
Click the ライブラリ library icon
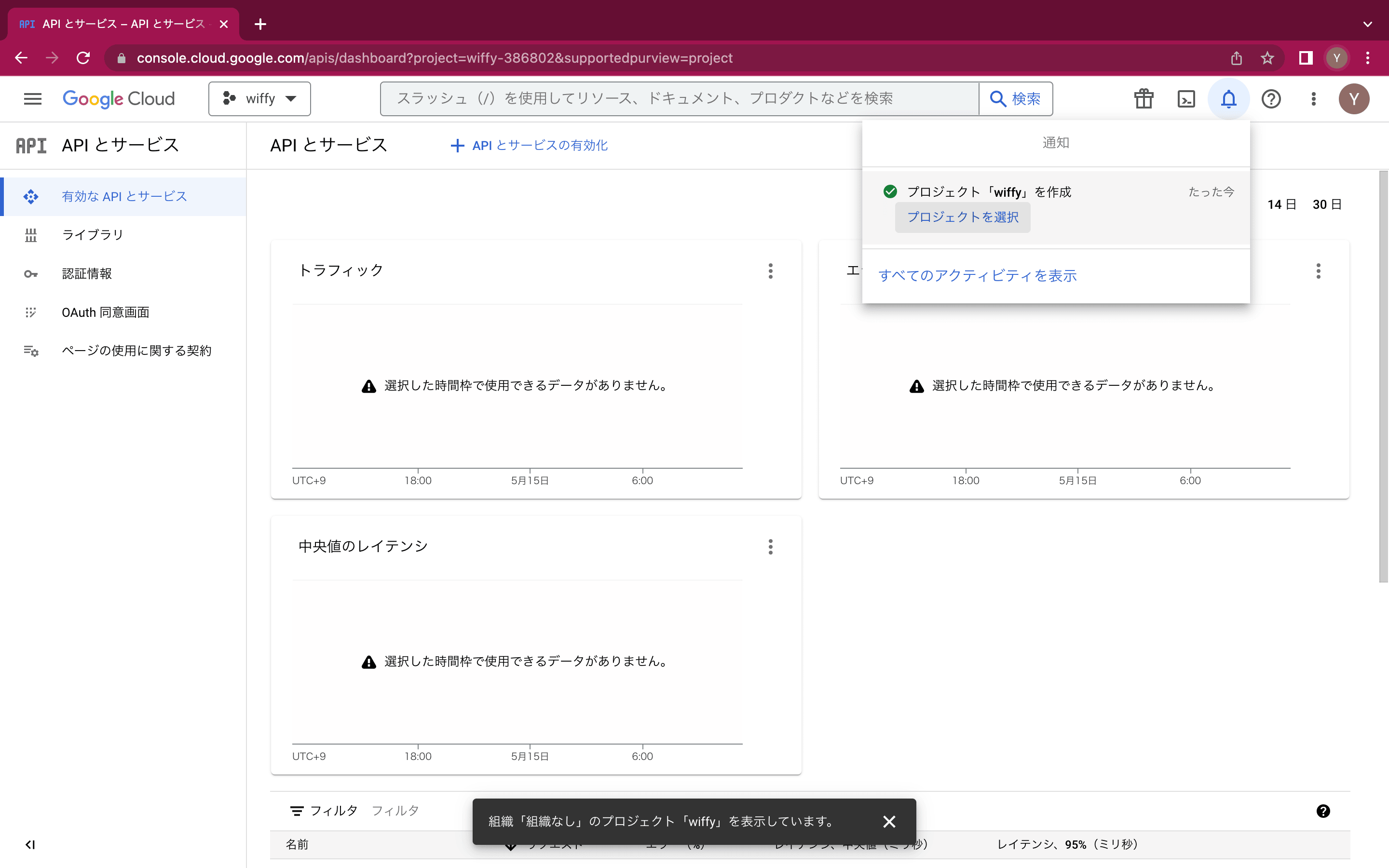click(31, 235)
